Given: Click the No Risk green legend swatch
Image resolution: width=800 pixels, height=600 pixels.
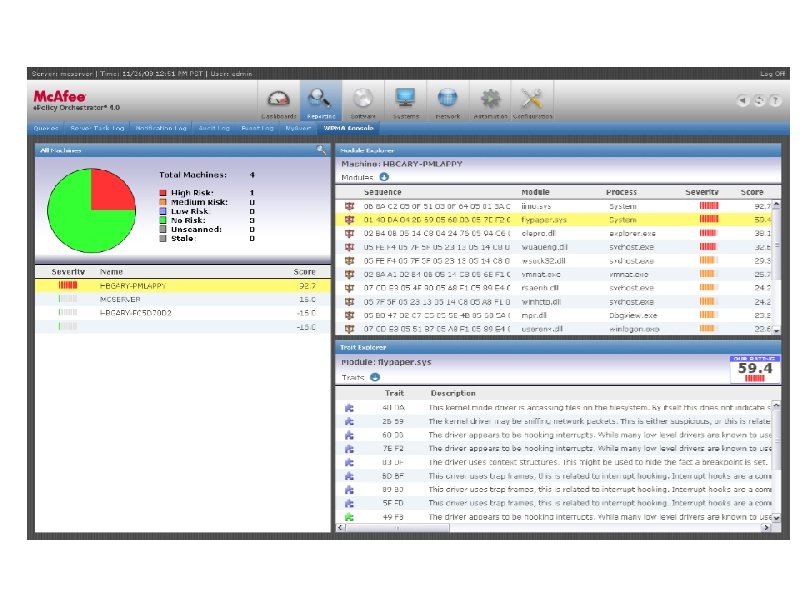Looking at the screenshot, I should (x=163, y=220).
